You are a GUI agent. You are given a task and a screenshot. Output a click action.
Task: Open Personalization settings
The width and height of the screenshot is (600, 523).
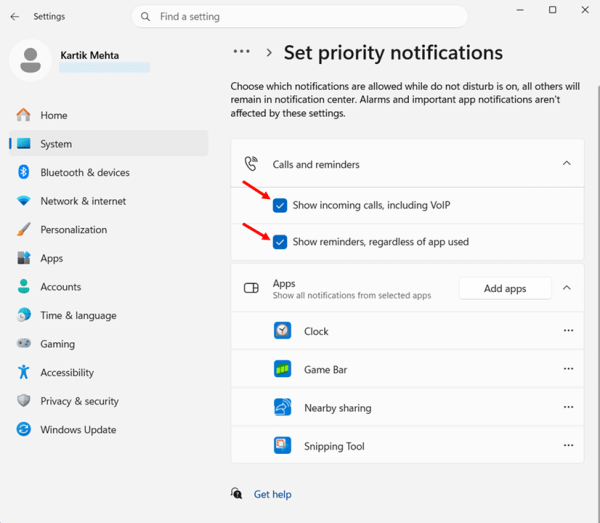tap(109, 230)
